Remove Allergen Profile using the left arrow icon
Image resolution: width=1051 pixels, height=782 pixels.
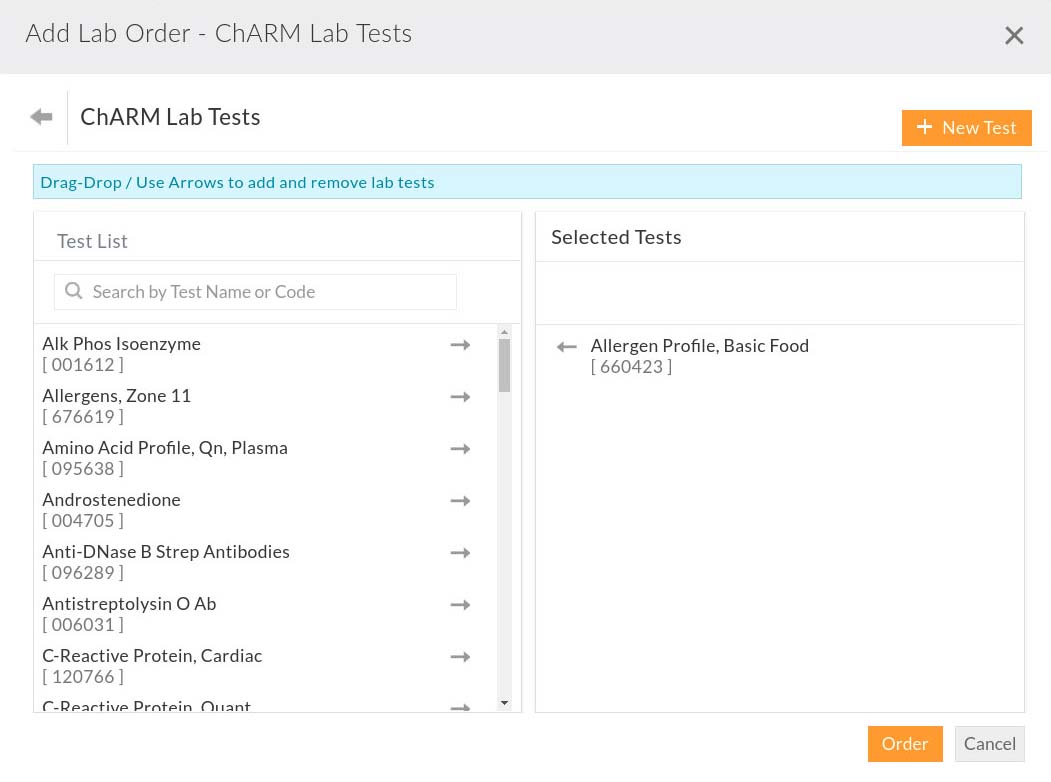click(x=566, y=346)
